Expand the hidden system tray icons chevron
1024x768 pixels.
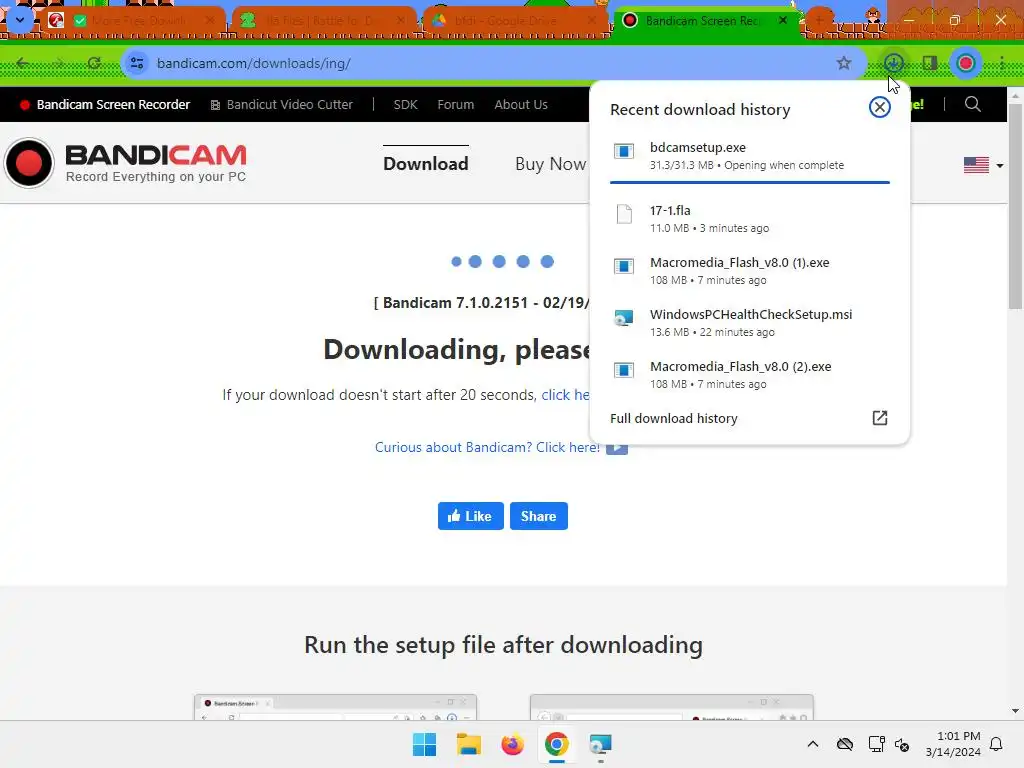(813, 744)
